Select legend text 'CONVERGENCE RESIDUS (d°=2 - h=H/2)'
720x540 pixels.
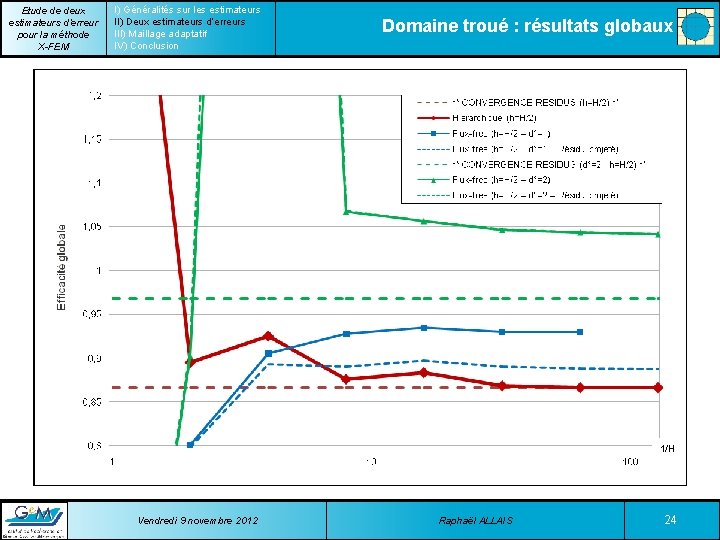549,164
